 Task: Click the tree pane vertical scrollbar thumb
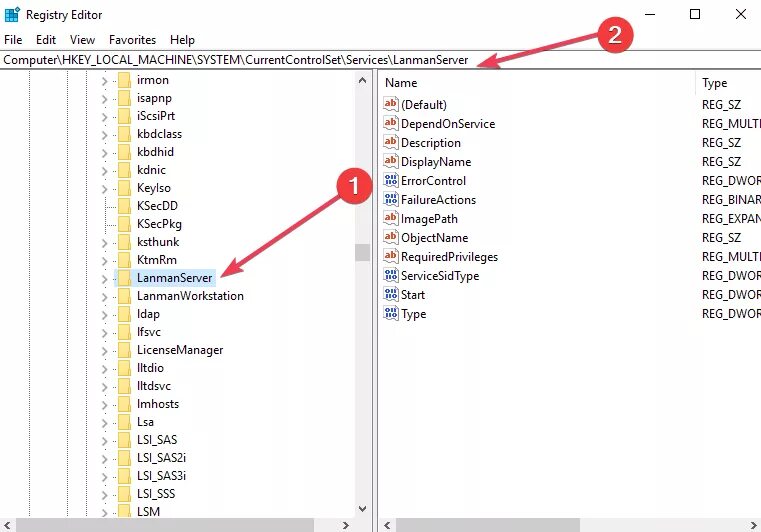363,252
